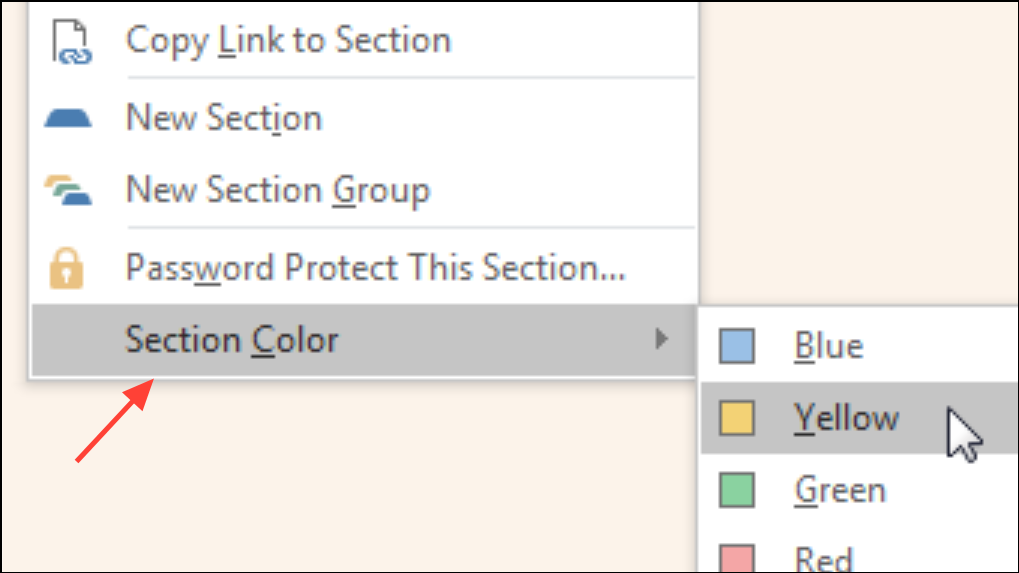Click blank note page above the color submenu
The image size is (1019, 573).
[x=858, y=153]
